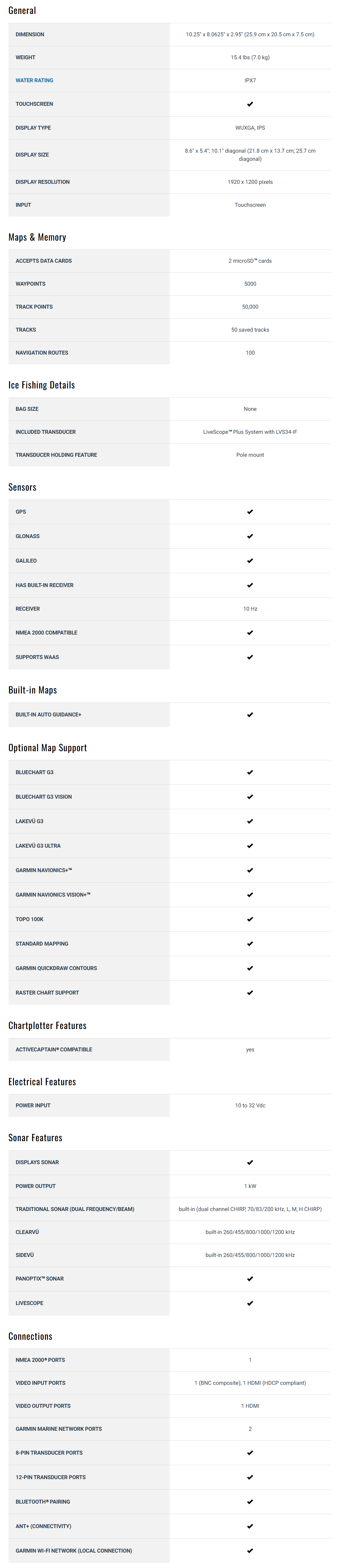The width and height of the screenshot is (346, 1568).
Task: Click the Raster Chart Support checkmark
Action: (x=250, y=993)
